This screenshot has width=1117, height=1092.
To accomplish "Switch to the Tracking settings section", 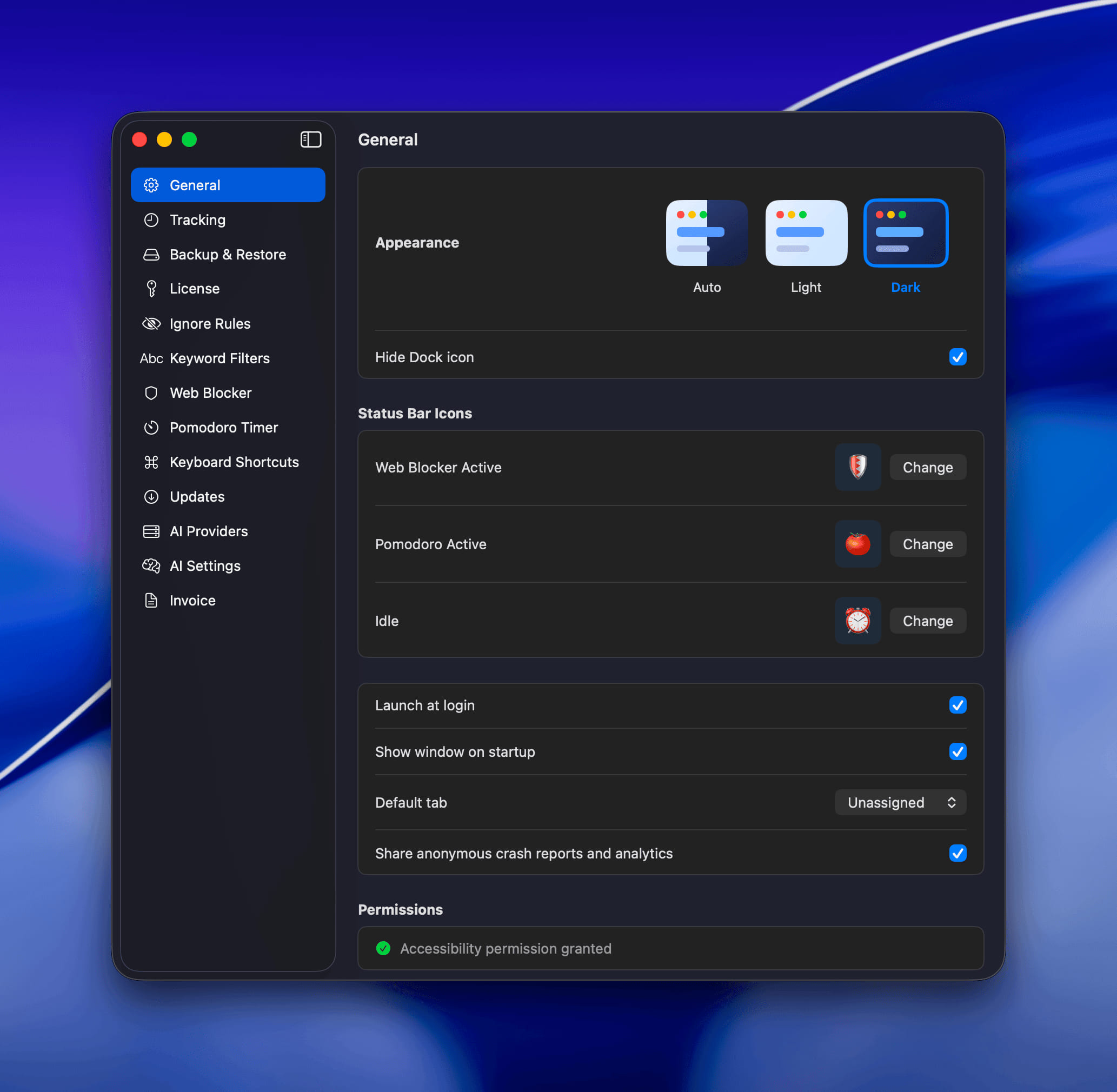I will tap(197, 219).
